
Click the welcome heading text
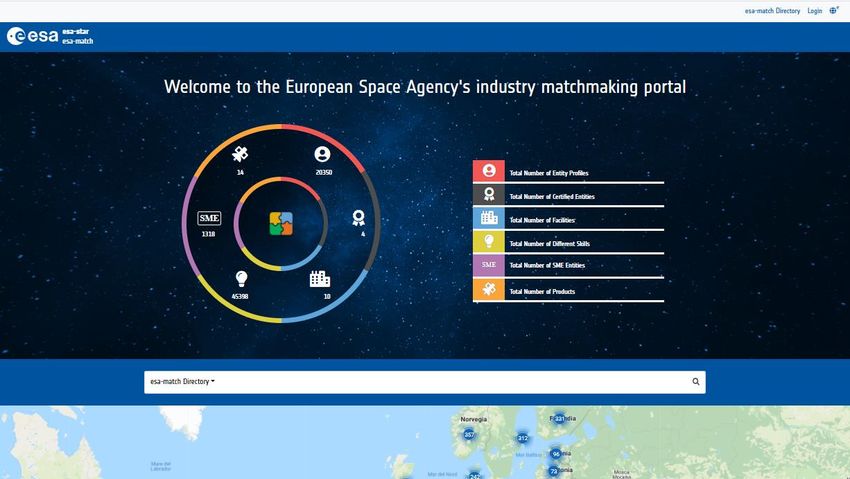425,87
